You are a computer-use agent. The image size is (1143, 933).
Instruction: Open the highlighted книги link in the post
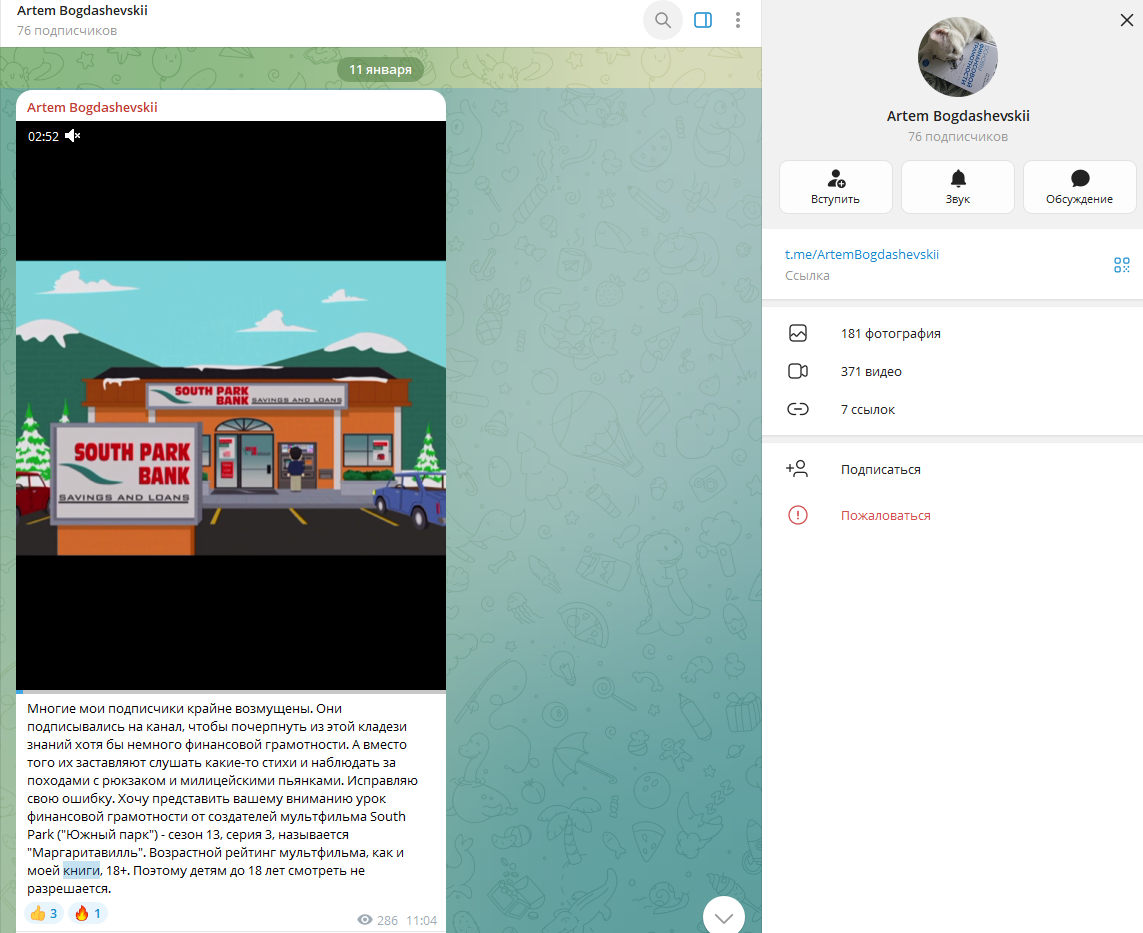[81, 870]
